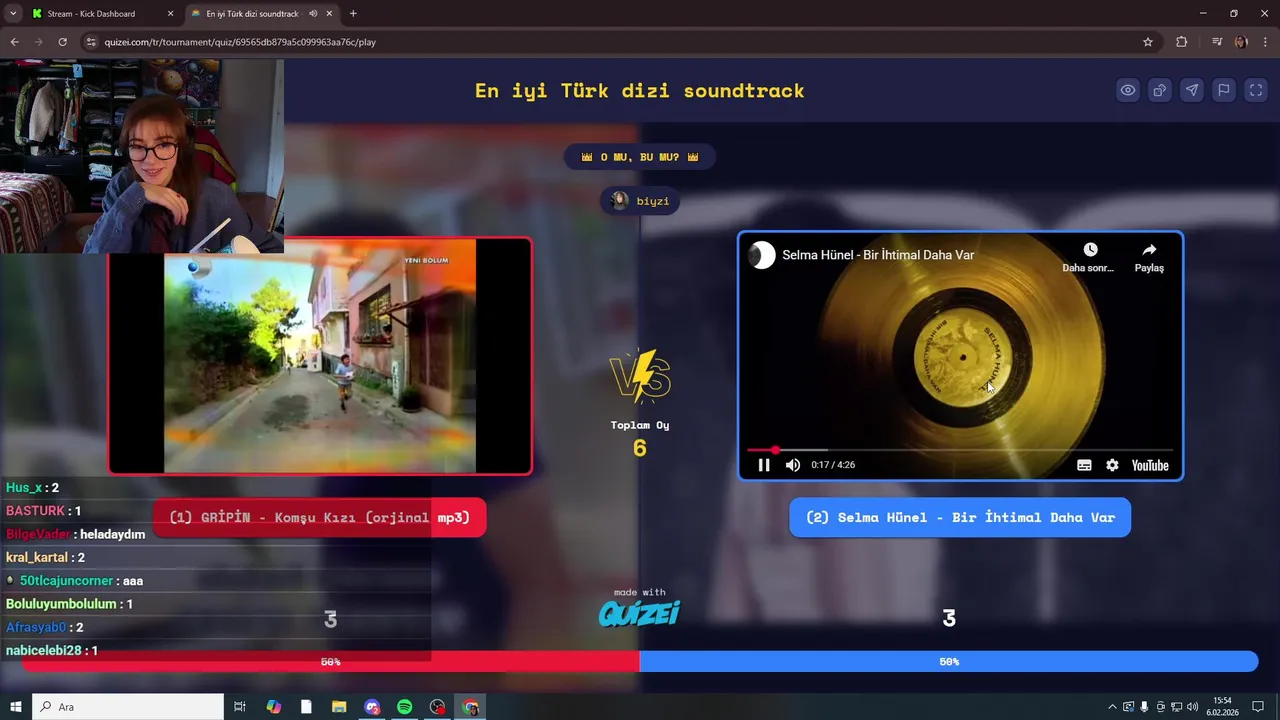Go back in browser
This screenshot has height=720, width=1280.
[x=14, y=42]
